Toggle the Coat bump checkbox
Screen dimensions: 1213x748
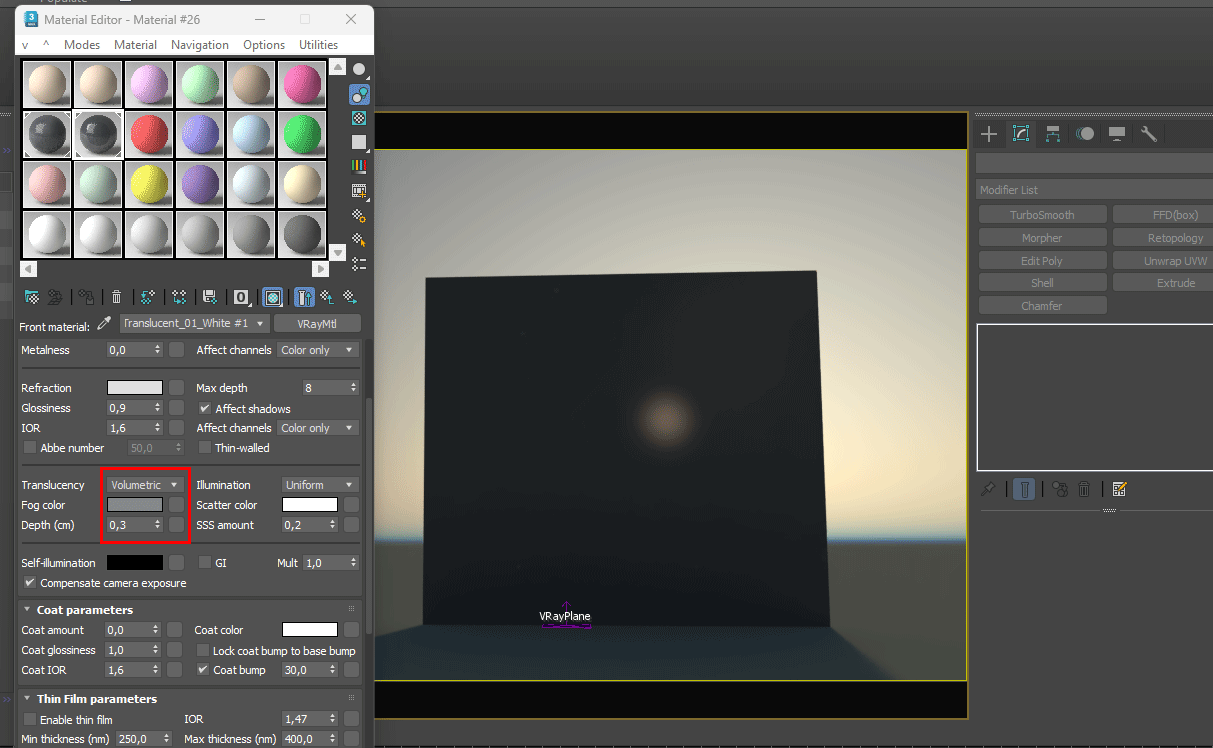[203, 670]
